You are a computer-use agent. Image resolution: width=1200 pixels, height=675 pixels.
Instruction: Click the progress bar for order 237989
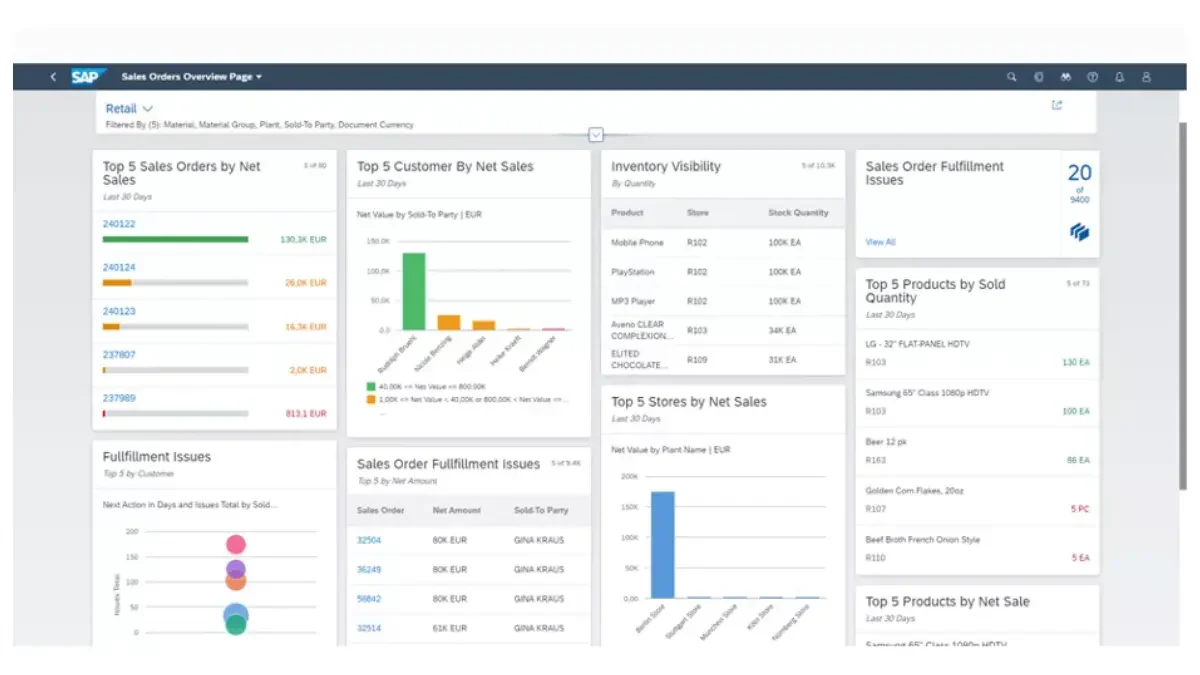coord(175,413)
